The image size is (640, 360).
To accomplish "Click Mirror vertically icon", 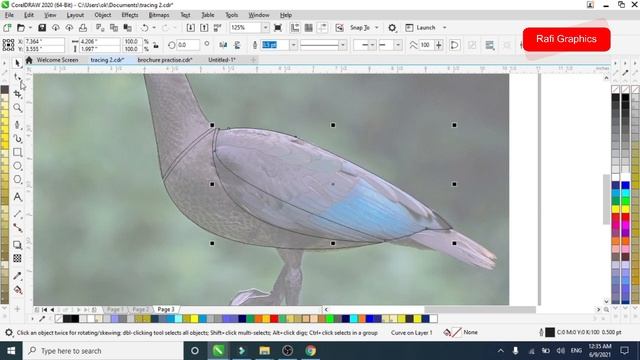I will tap(237, 45).
